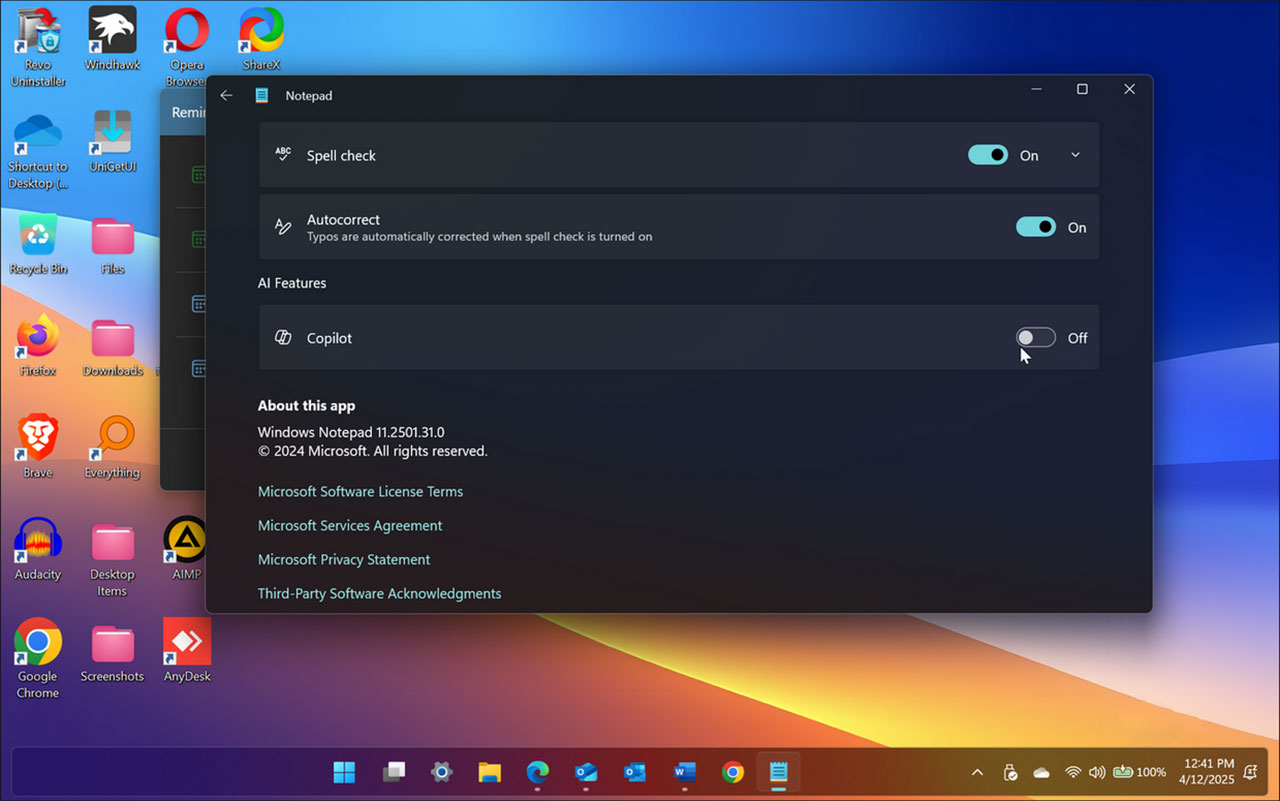Open Word from the taskbar
Image resolution: width=1280 pixels, height=801 pixels.
[684, 772]
